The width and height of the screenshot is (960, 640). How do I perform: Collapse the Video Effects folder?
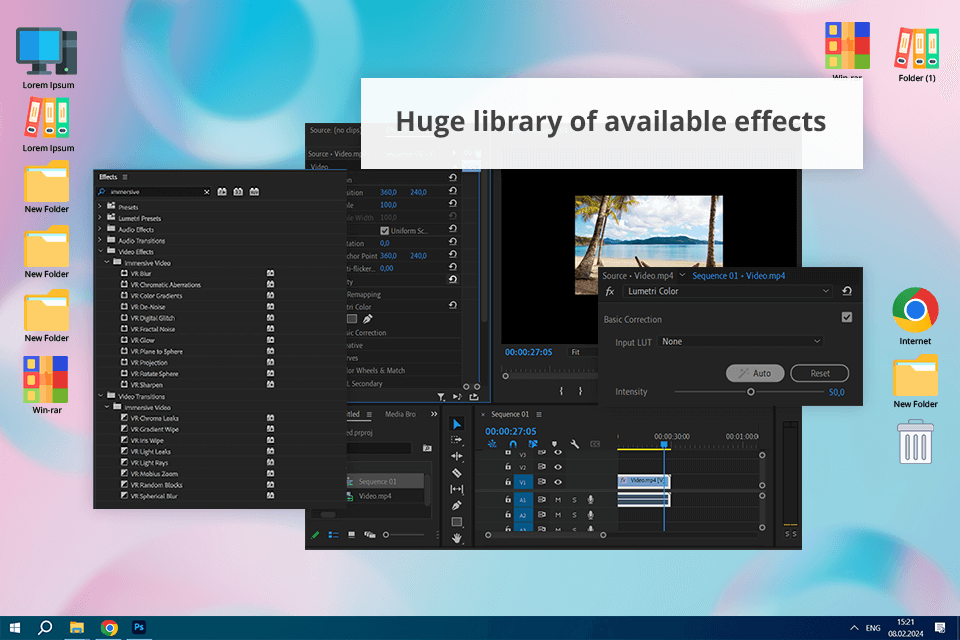(100, 252)
